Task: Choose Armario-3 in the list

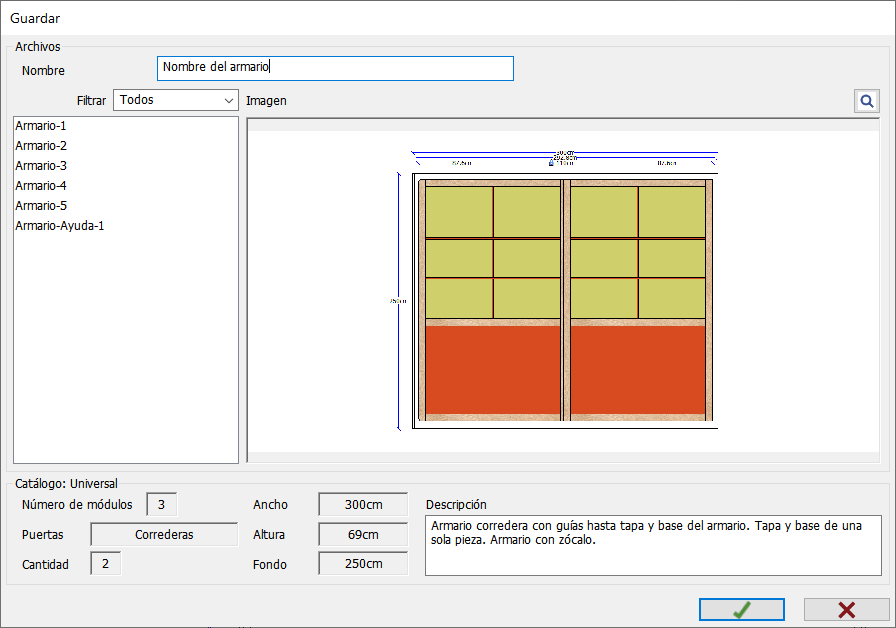Action: pyautogui.click(x=41, y=166)
